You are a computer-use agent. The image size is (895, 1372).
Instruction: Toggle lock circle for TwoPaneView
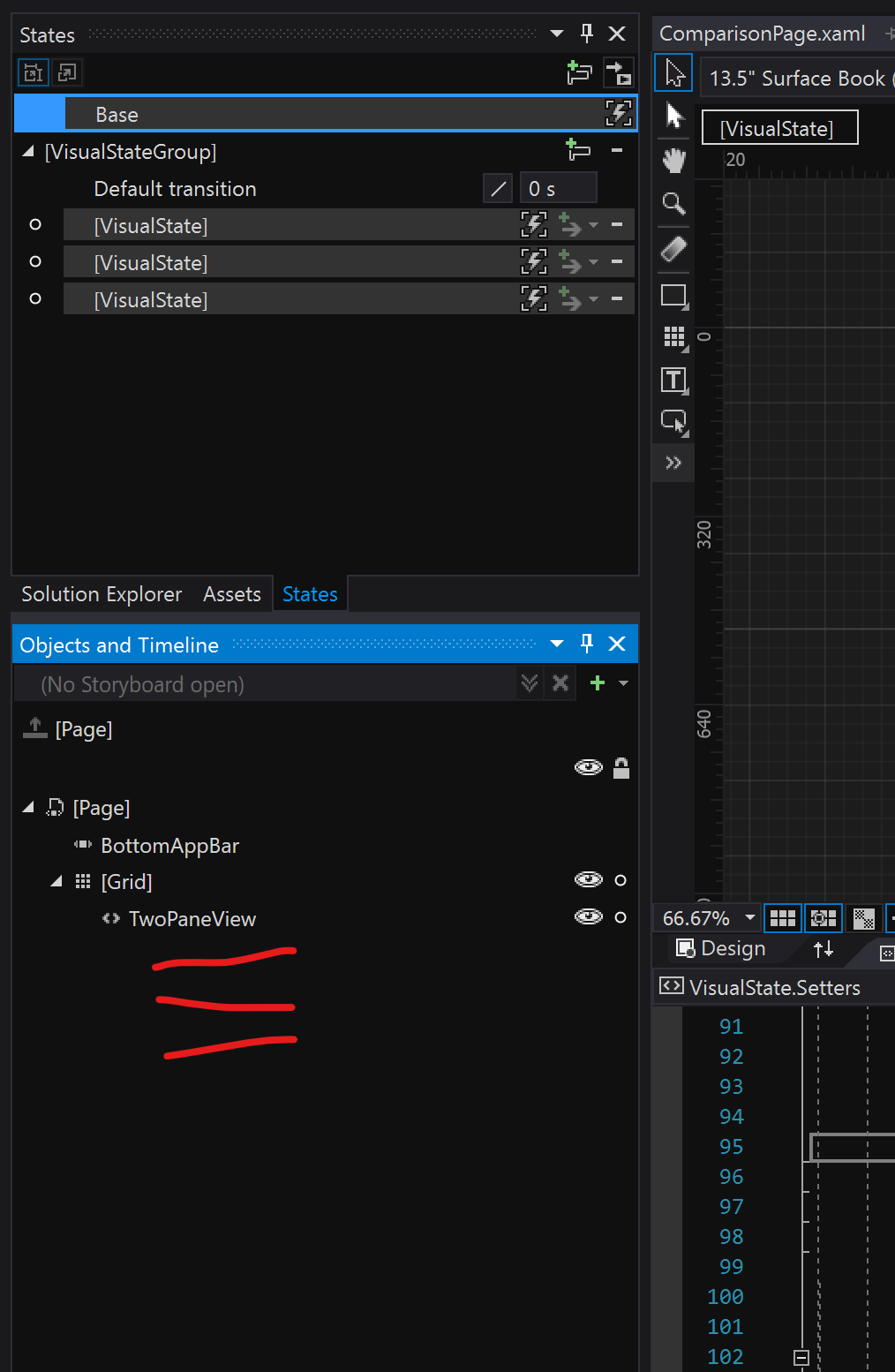coord(620,917)
